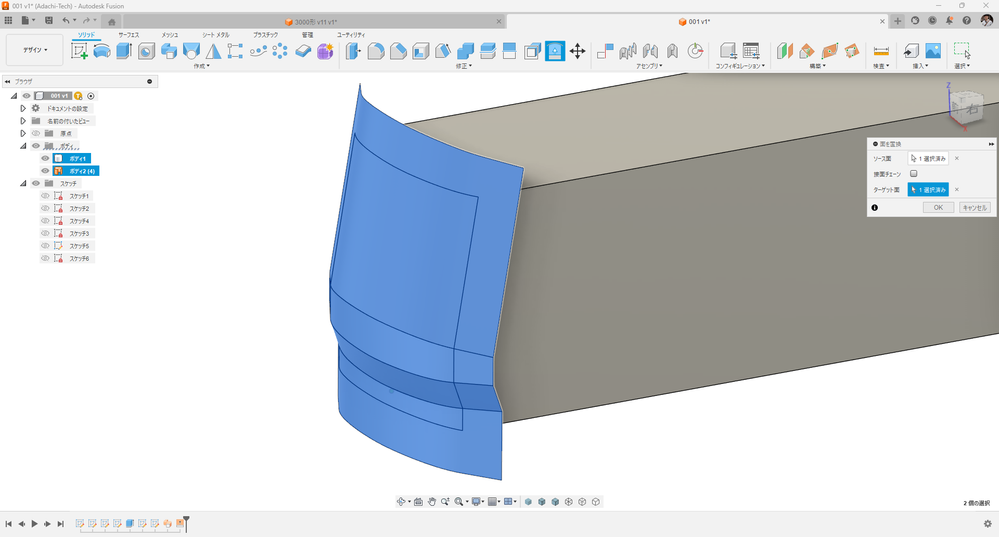Select the Combine bodies tool icon
Image resolution: width=999 pixels, height=537 pixels.
(466, 51)
